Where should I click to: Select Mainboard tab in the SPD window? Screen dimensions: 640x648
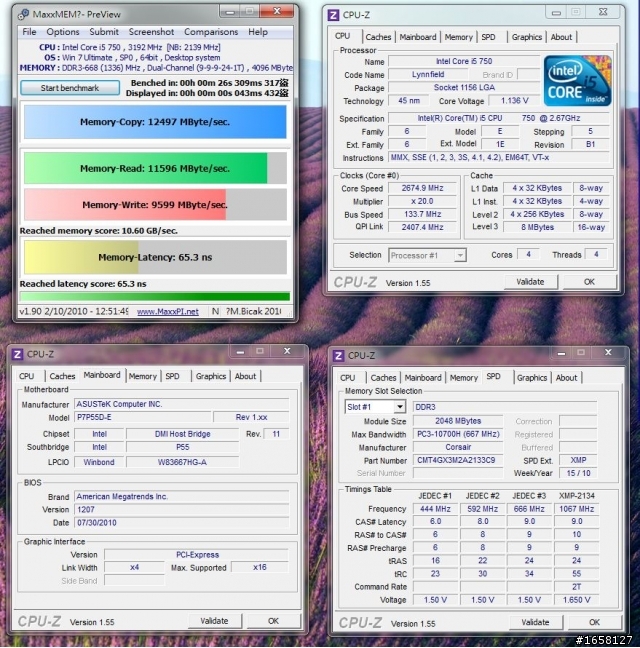[x=423, y=378]
